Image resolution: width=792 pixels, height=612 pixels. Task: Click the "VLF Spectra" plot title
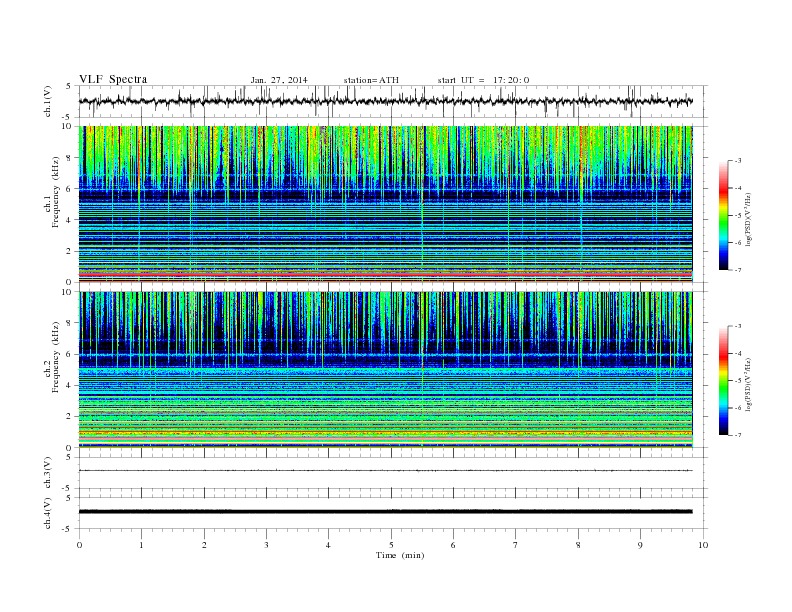(113, 79)
